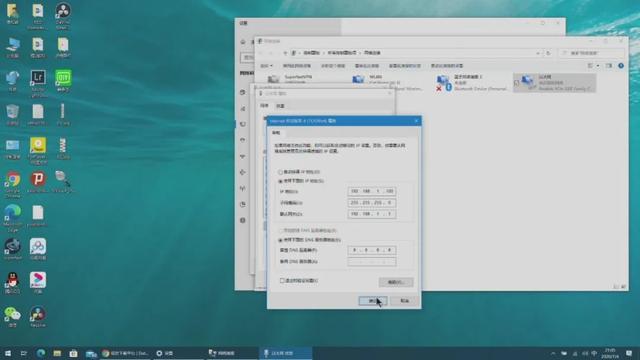The image size is (640, 360).
Task: Open Task View from the taskbar
Action: (24, 353)
